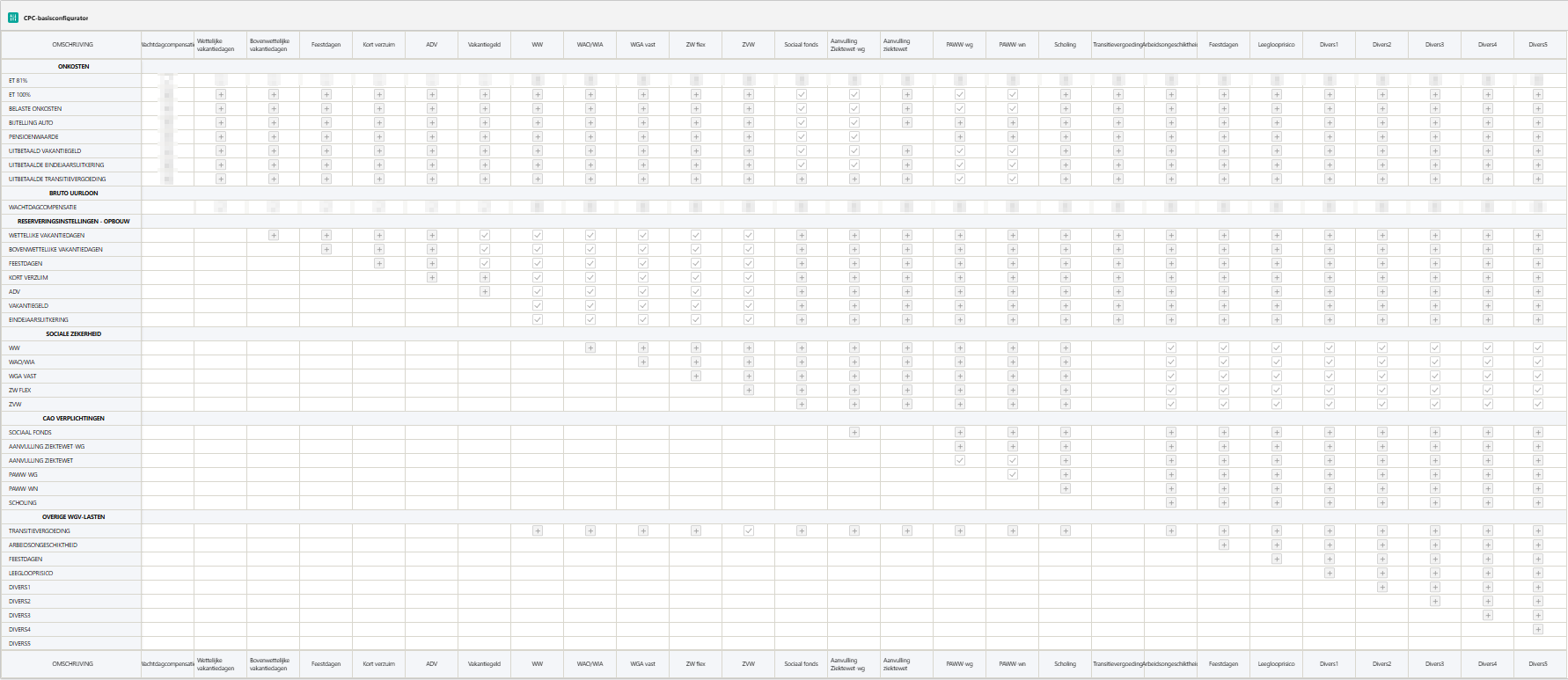Viewport: 1568px width, 680px height.
Task: Click the LEEGLOOPRISICO row label
Action: click(31, 574)
